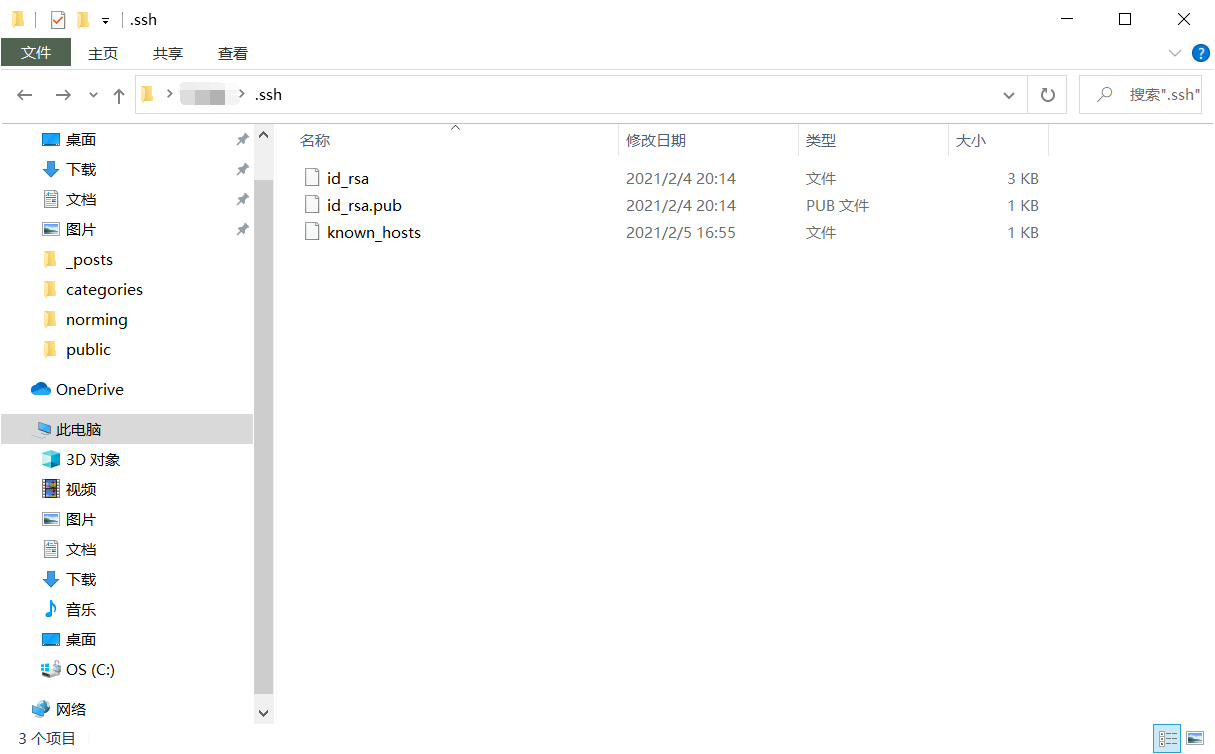1215x754 pixels.
Task: Click the New Folder quick access icon
Action: point(83,20)
